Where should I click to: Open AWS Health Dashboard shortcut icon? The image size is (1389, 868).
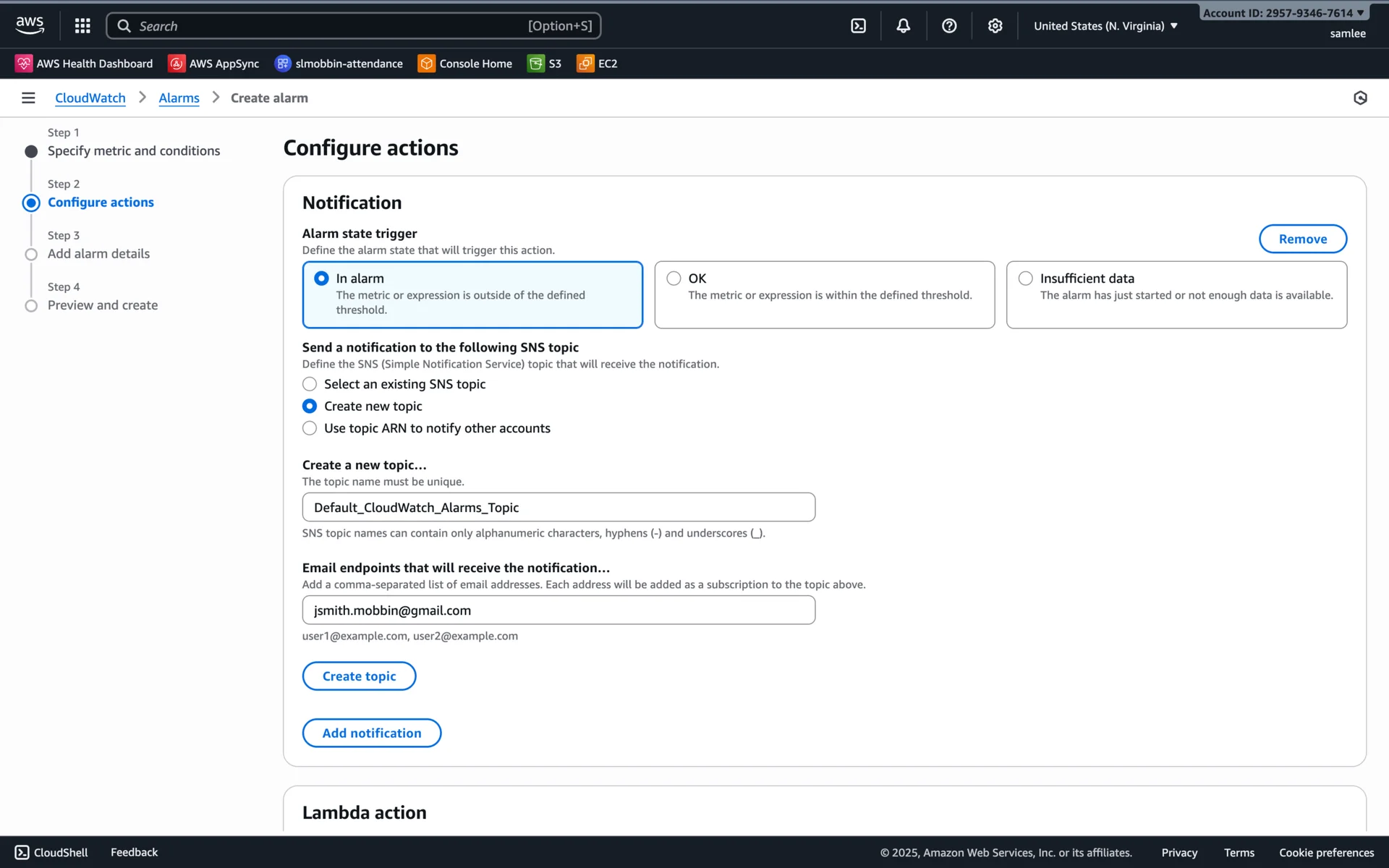click(x=24, y=64)
